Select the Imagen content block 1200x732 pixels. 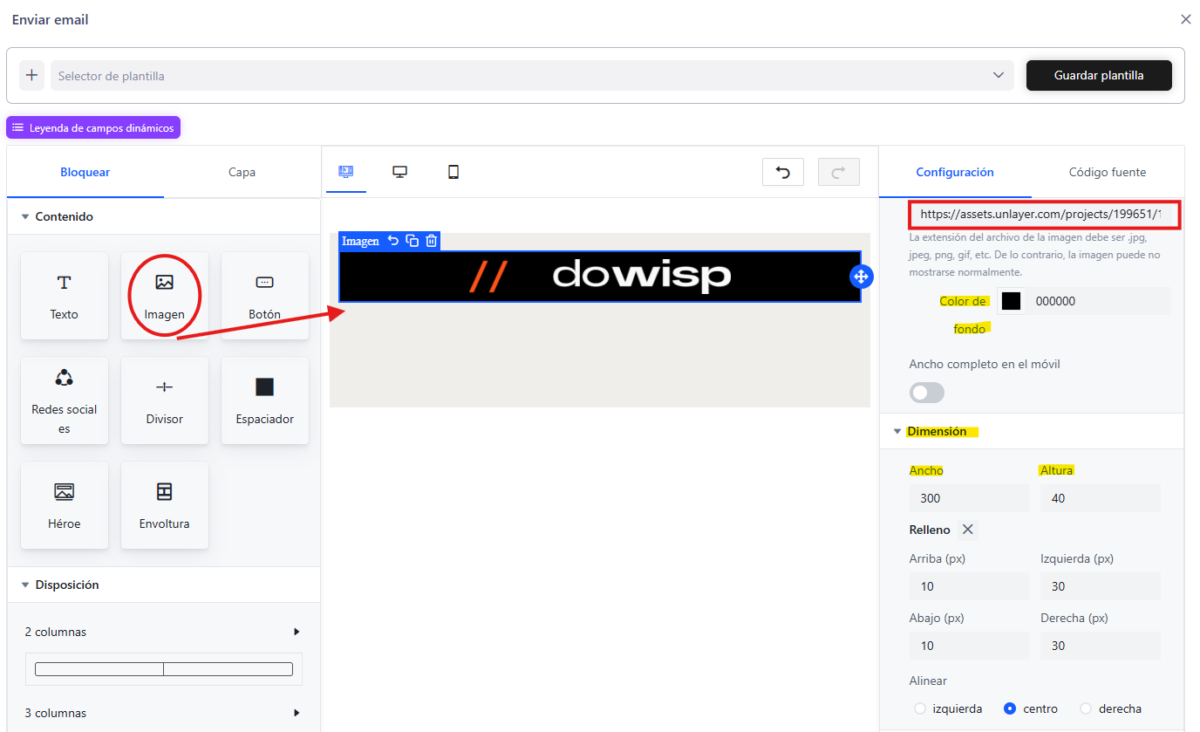coord(164,295)
